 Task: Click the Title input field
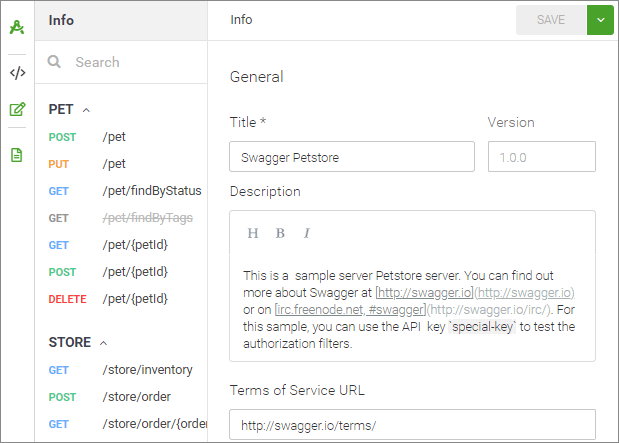(351, 157)
